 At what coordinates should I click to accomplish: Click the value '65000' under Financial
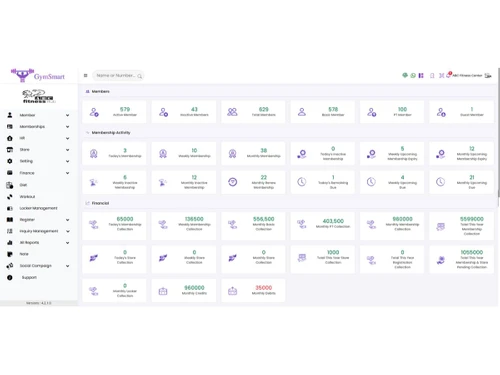click(x=125, y=219)
